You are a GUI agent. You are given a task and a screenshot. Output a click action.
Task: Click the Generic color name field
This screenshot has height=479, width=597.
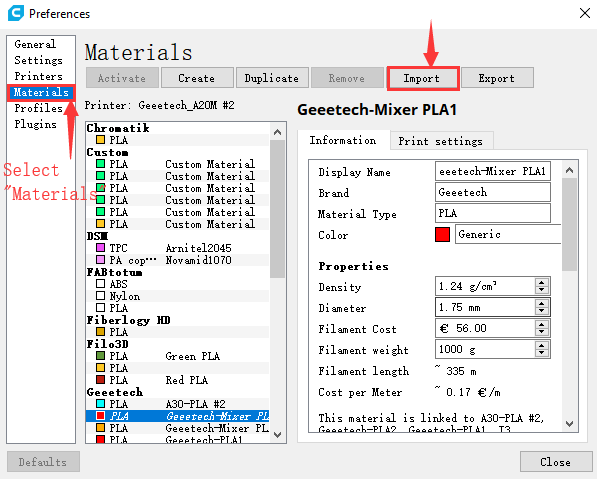click(x=508, y=234)
